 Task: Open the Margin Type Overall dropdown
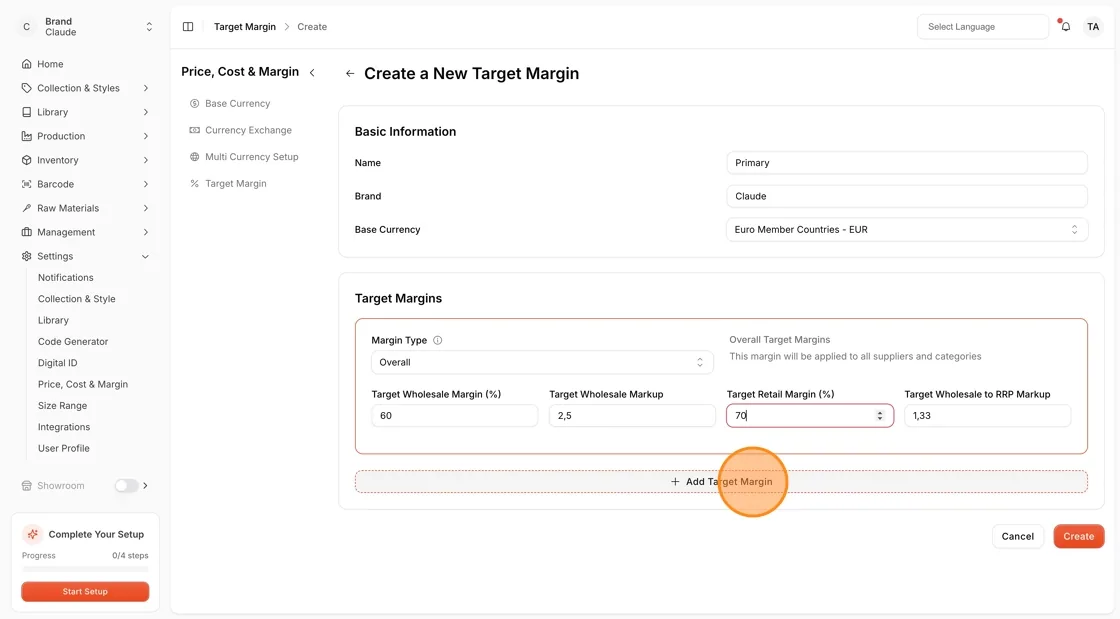coord(542,362)
